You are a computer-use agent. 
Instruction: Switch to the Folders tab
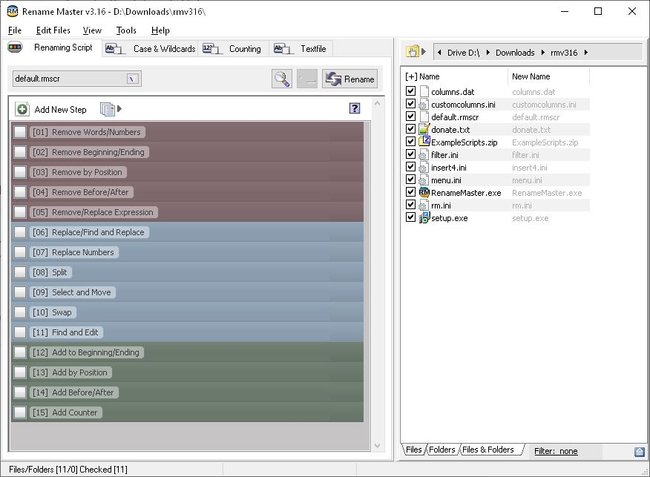click(442, 450)
